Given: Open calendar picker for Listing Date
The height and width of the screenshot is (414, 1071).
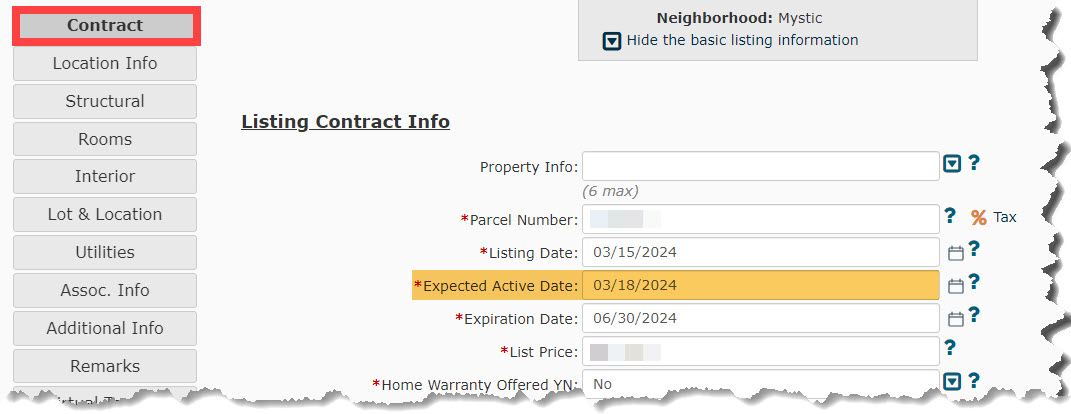Looking at the screenshot, I should pyautogui.click(x=956, y=253).
